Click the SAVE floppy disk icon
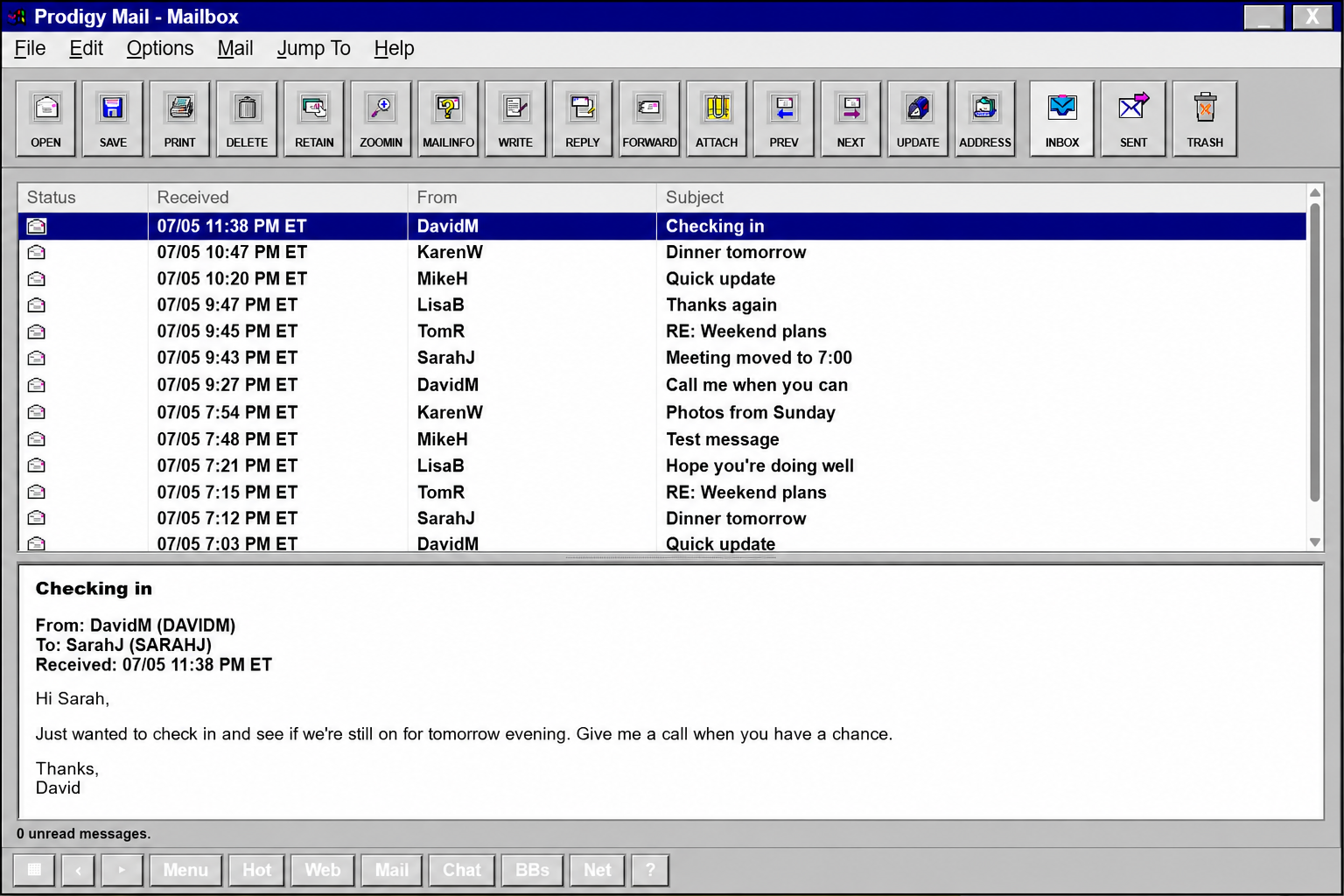Screen dimensions: 1344x896 coord(113,119)
